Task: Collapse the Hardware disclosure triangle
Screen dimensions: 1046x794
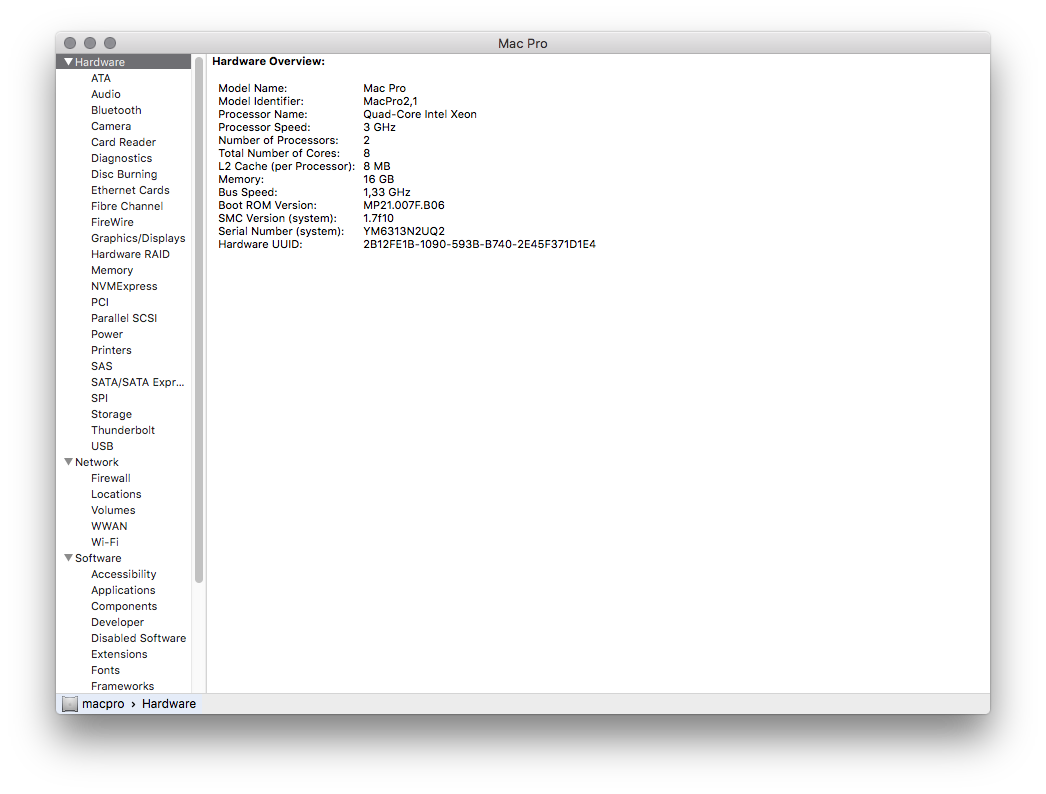Action: coord(68,61)
